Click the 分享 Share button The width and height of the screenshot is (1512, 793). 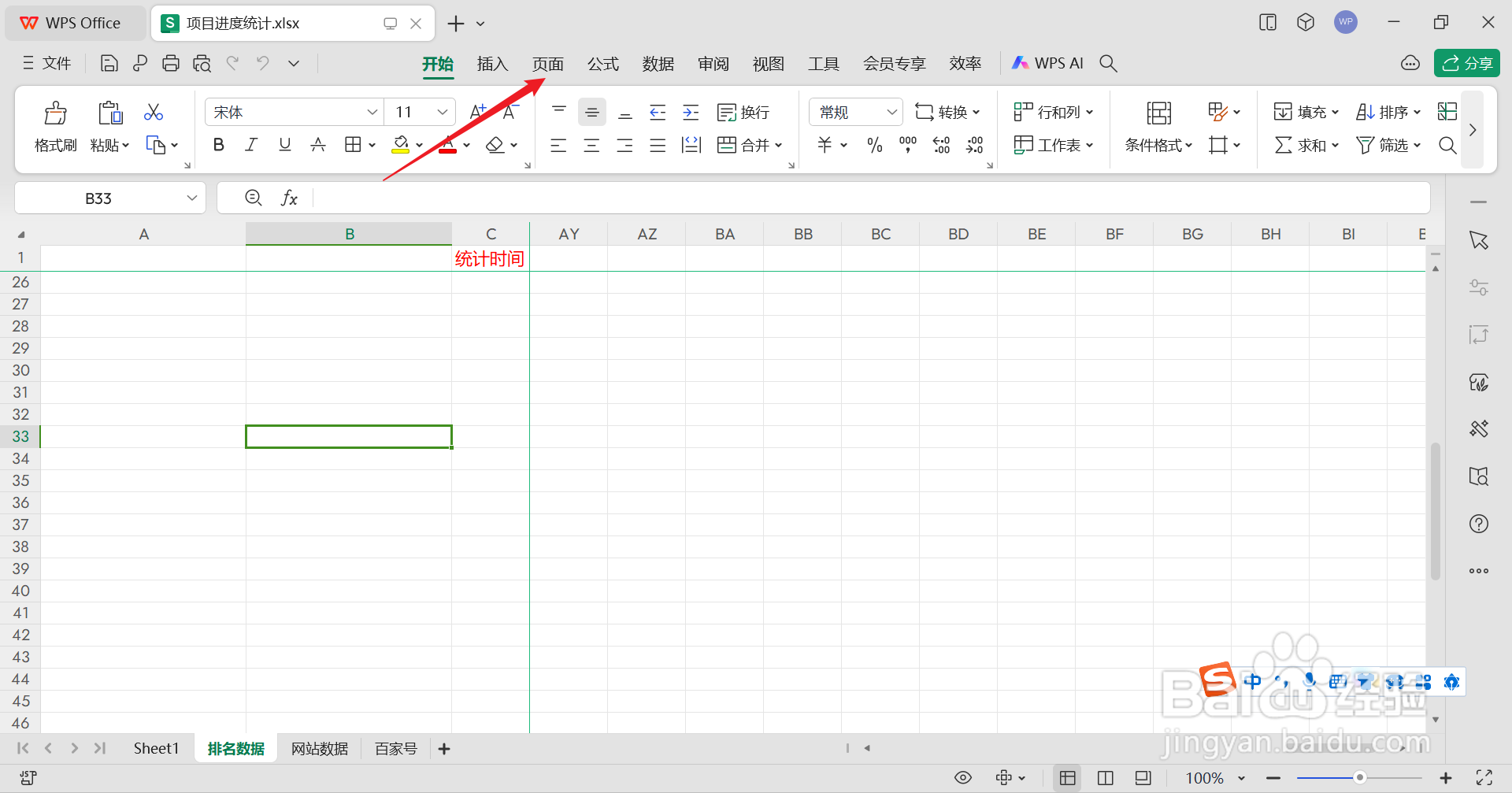coord(1467,63)
